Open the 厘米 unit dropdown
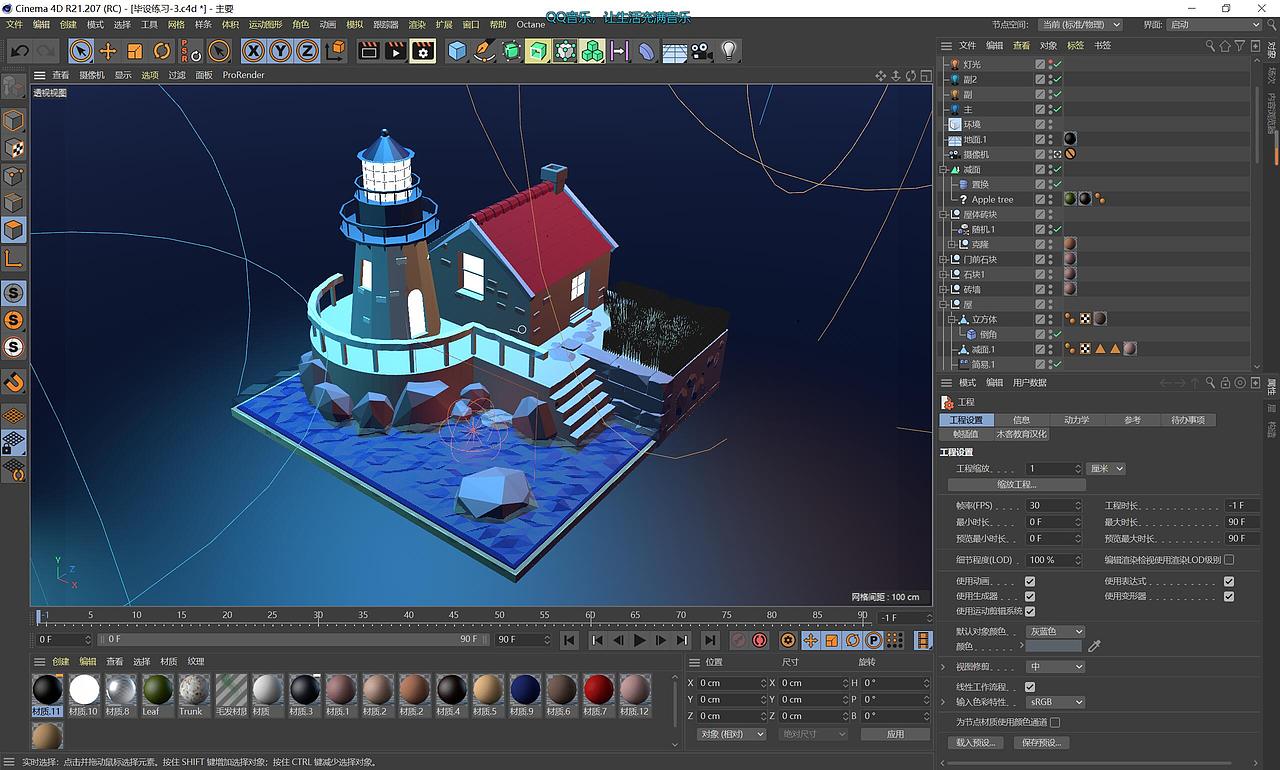 1105,468
